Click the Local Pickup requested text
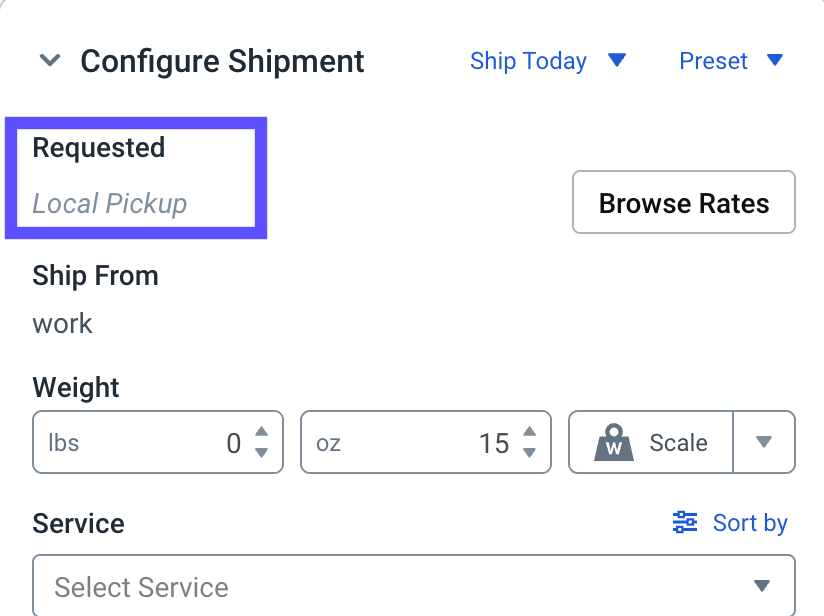Viewport: 824px width, 616px height. [110, 204]
